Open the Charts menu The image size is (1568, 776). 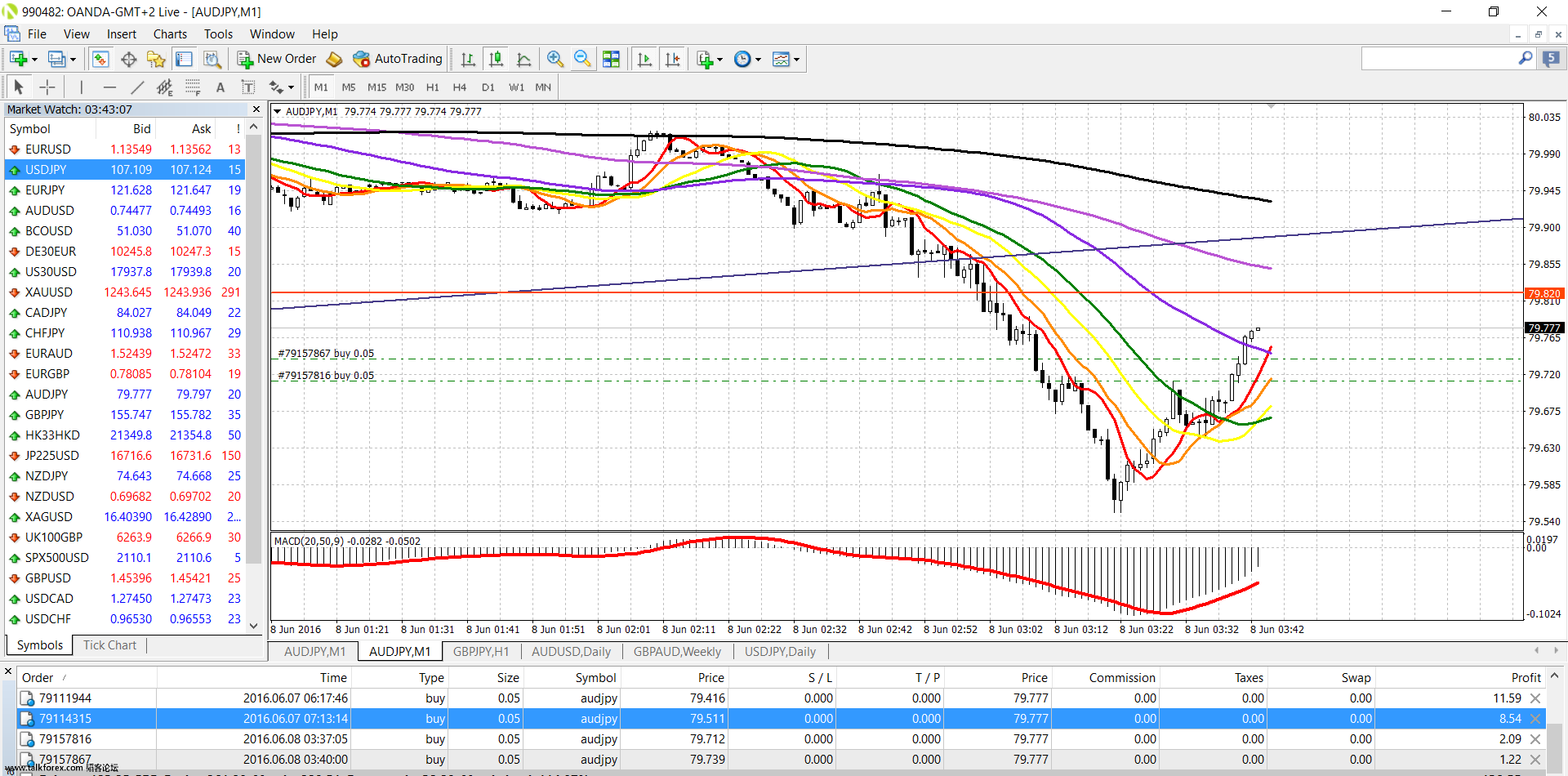[x=170, y=33]
